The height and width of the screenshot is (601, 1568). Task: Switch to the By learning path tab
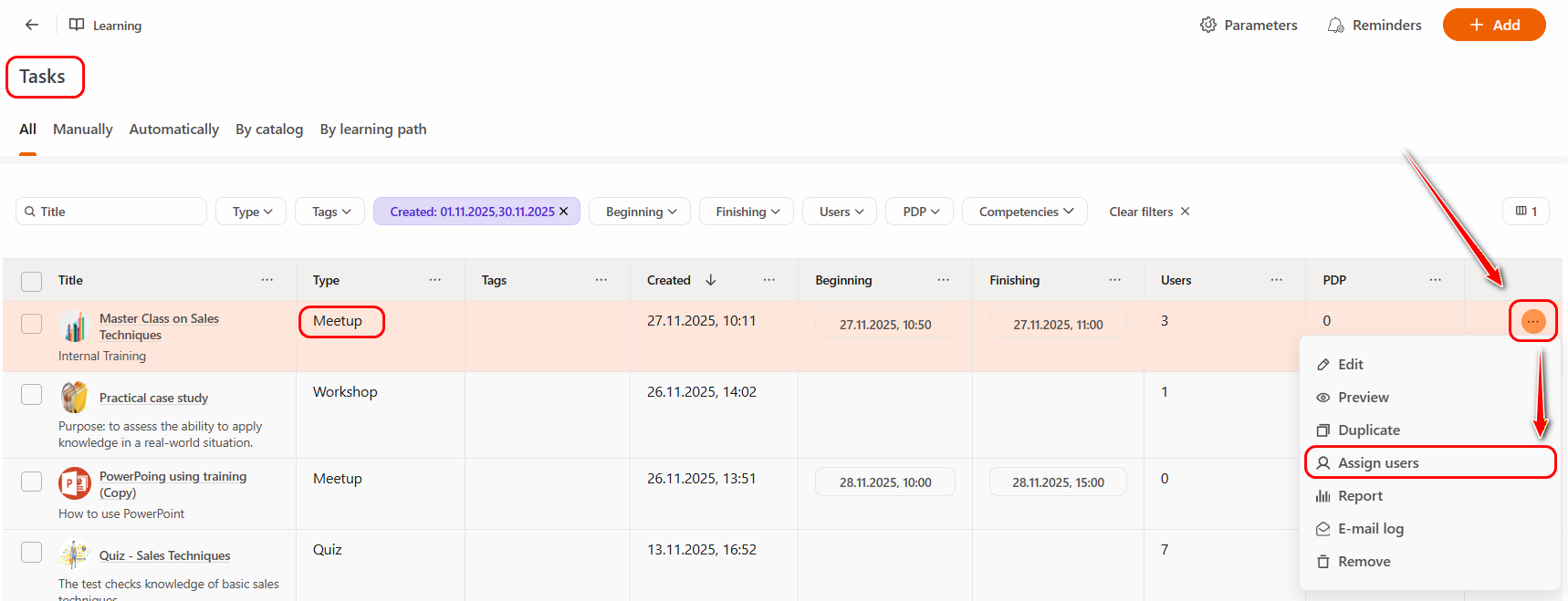[x=372, y=130]
